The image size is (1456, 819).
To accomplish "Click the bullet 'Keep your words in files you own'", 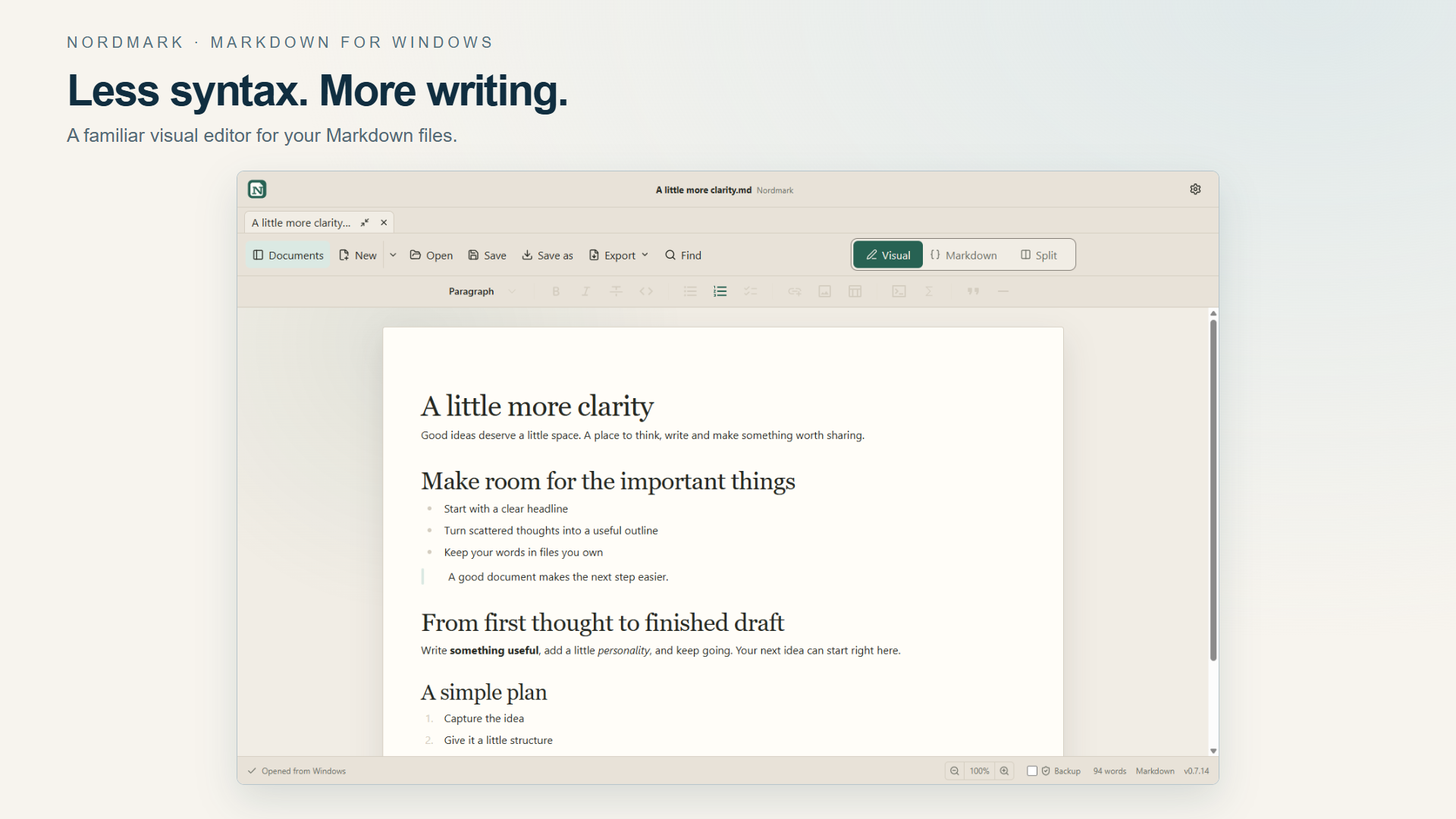I will [523, 553].
